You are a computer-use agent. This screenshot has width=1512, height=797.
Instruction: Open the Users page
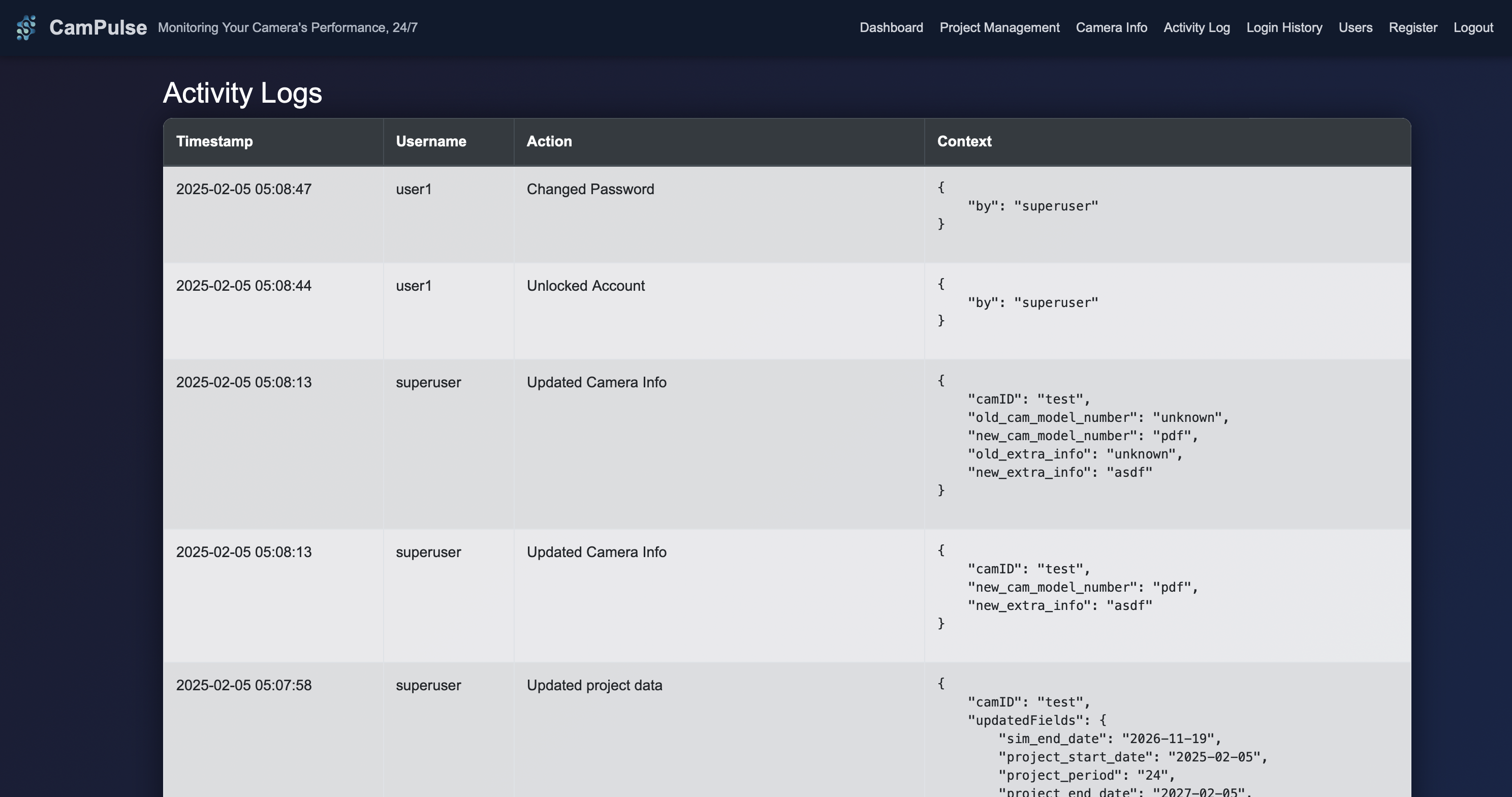[x=1354, y=27]
